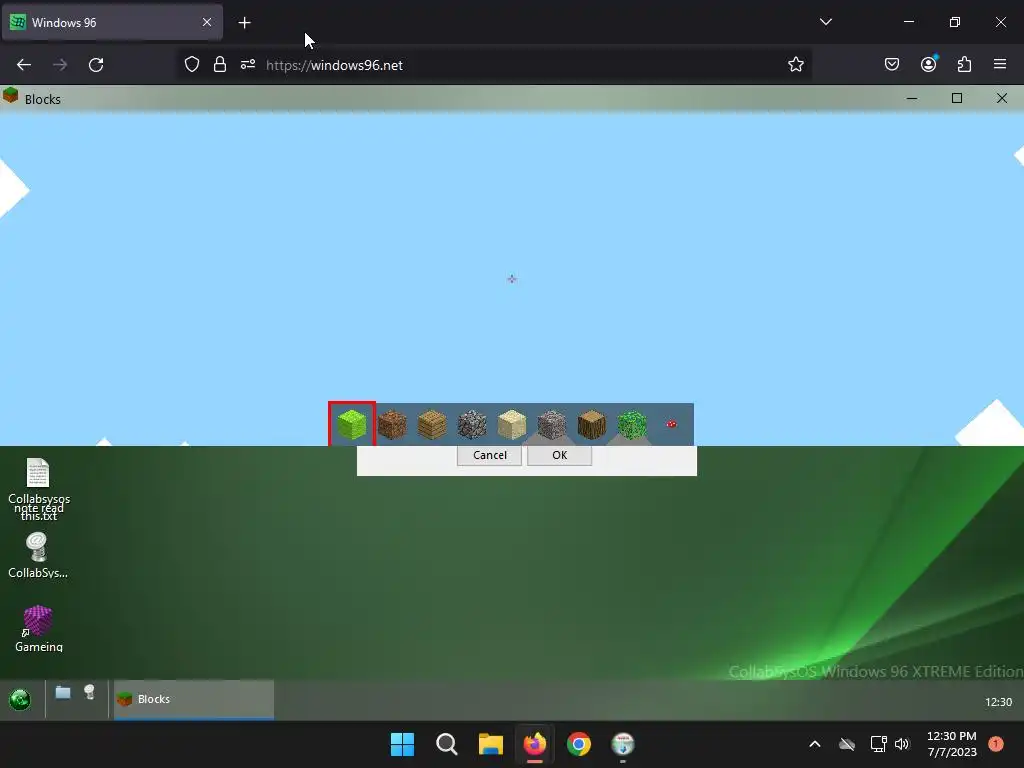Click the OneDrive cloud tray icon
The image size is (1024, 768).
(847, 744)
